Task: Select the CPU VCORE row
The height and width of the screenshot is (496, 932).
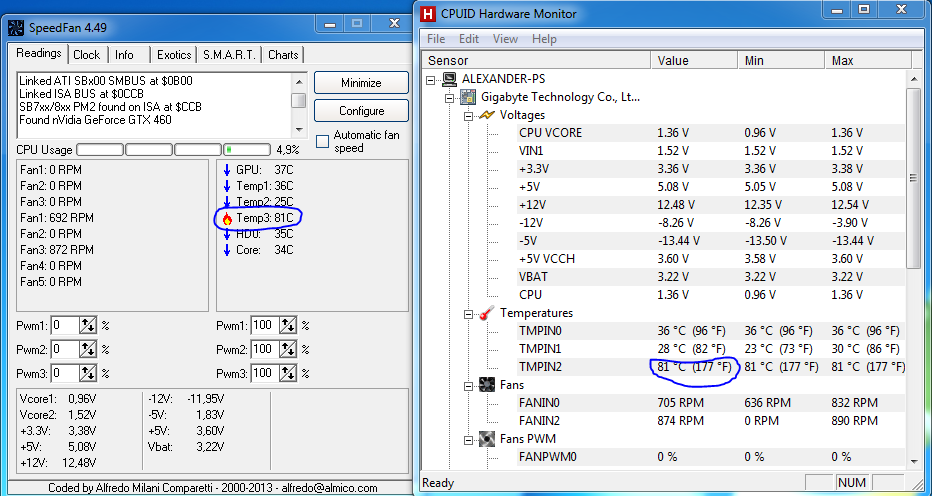Action: [710, 133]
